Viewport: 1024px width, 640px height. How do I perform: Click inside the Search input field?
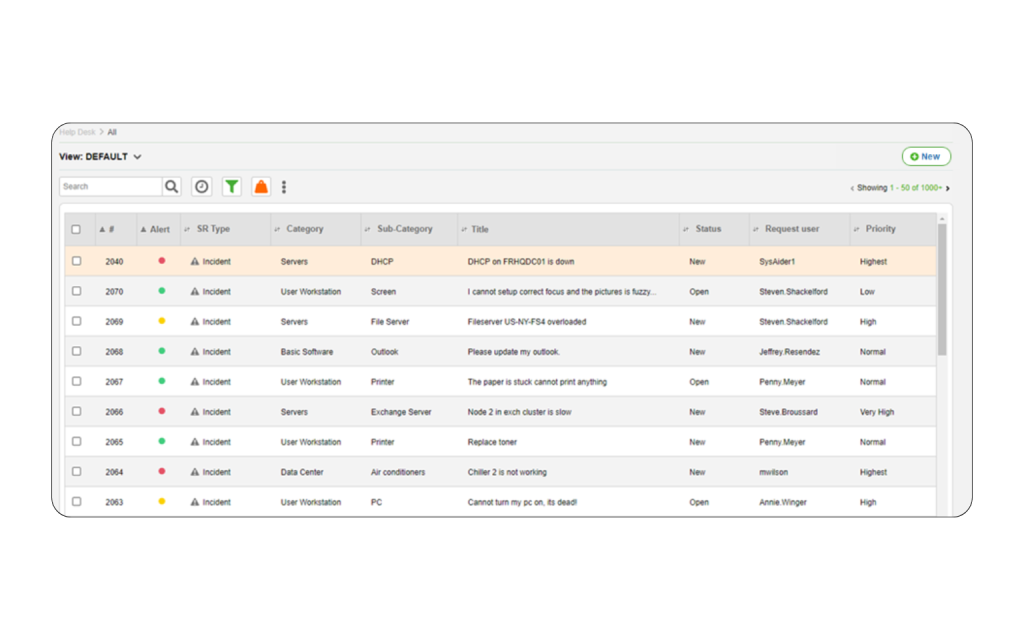click(x=110, y=186)
